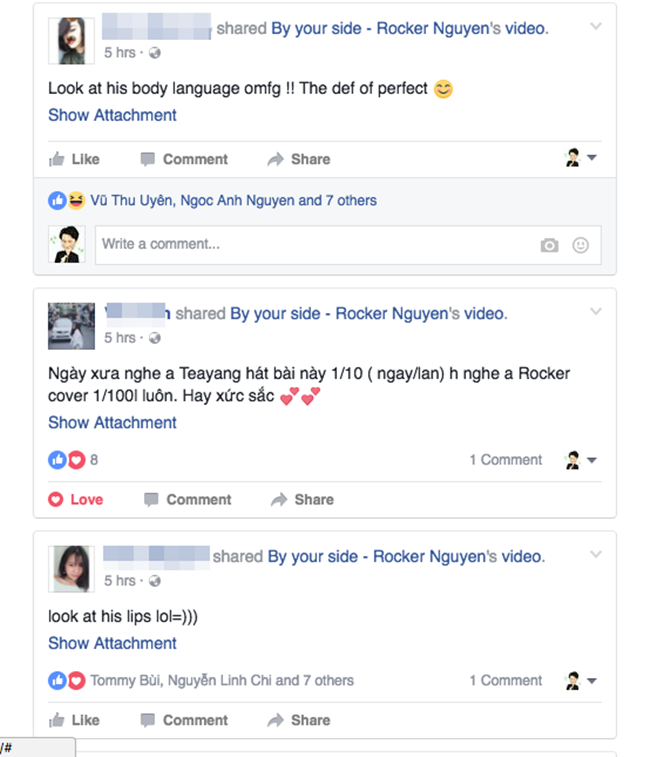Open the 1 Comment link on the second post
650x757 pixels.
click(x=506, y=460)
